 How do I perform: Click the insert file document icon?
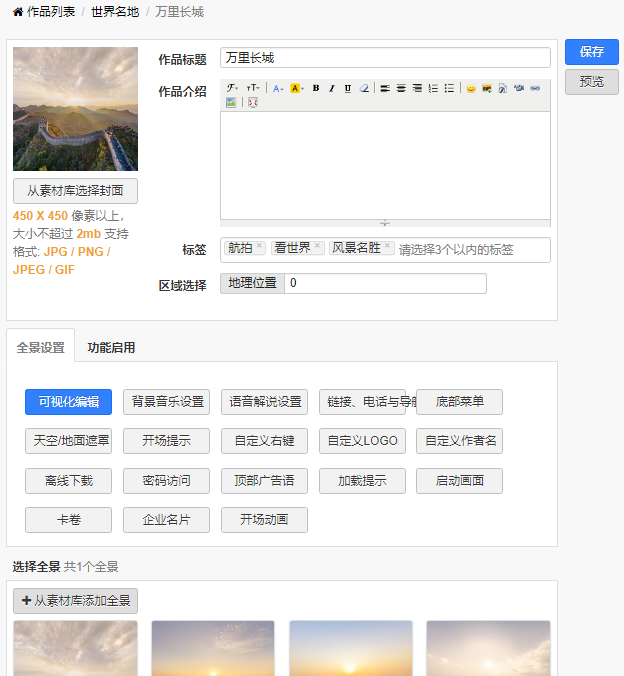tap(503, 88)
